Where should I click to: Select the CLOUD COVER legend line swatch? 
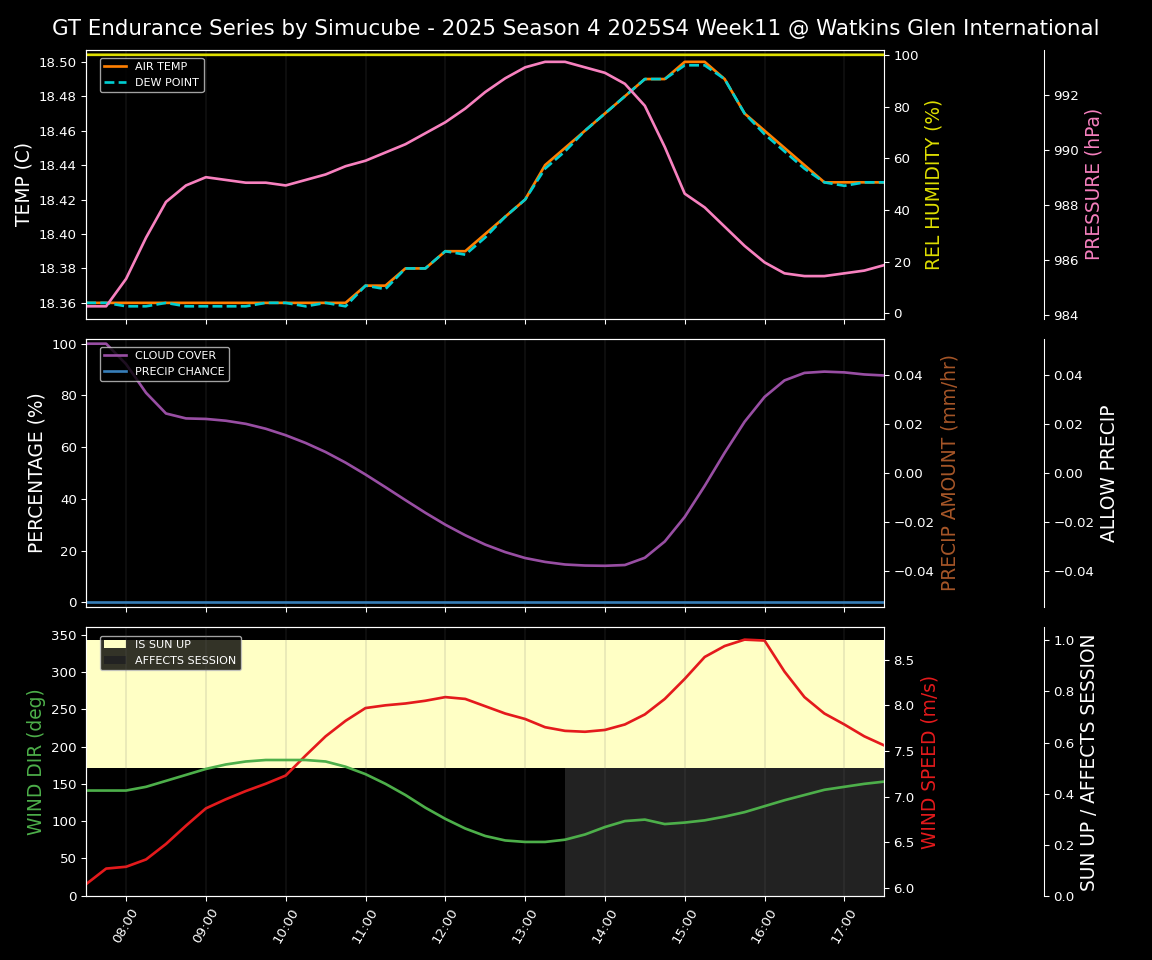click(x=116, y=356)
